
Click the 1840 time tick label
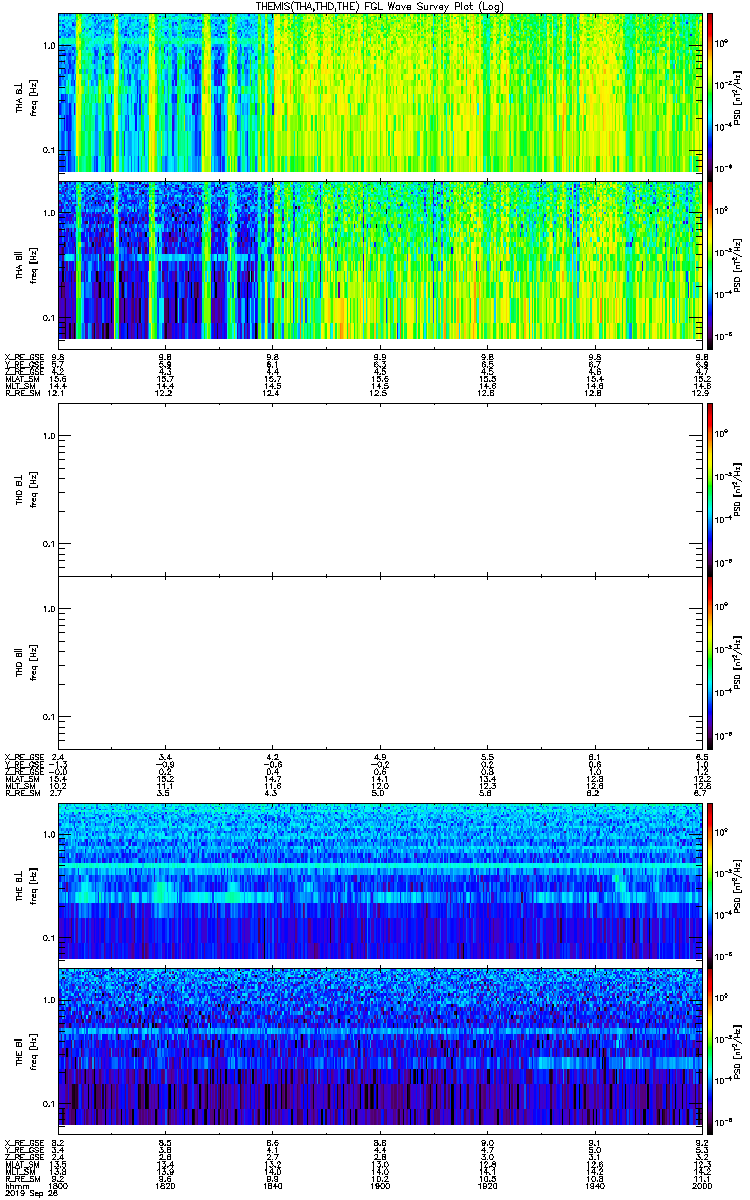(x=272, y=1186)
